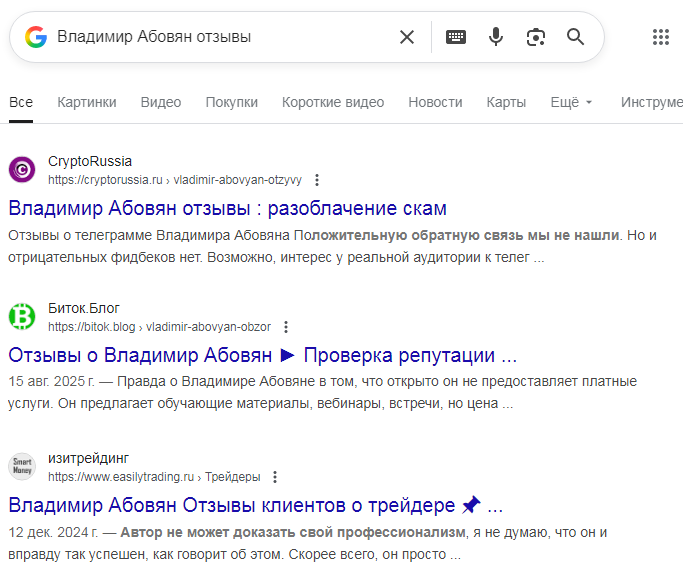Image resolution: width=683 pixels, height=571 pixels.
Task: Click the magnifying glass search button
Action: (575, 37)
